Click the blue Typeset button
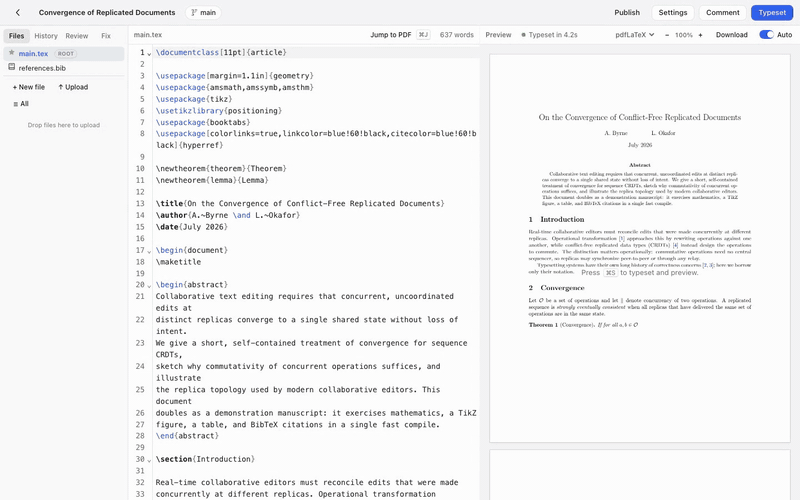800x500 pixels. pyautogui.click(x=771, y=12)
